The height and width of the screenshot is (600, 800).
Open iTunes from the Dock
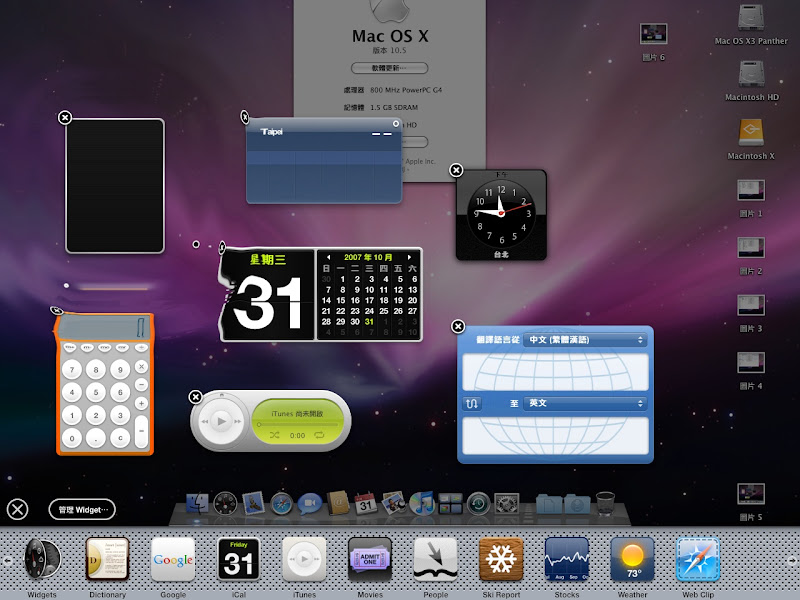coord(422,504)
